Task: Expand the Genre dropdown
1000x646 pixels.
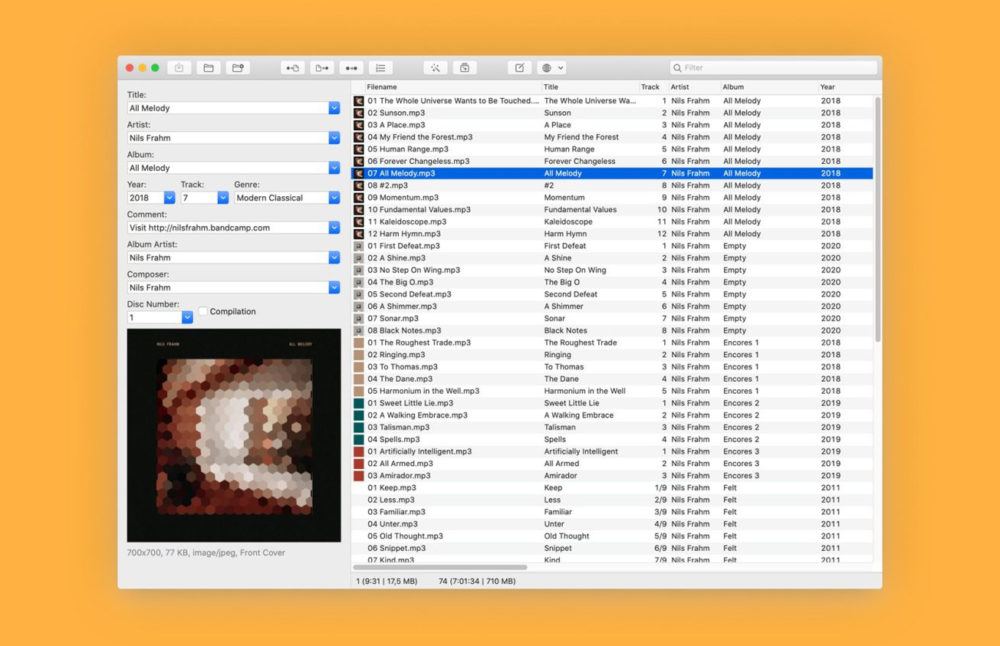Action: [334, 198]
